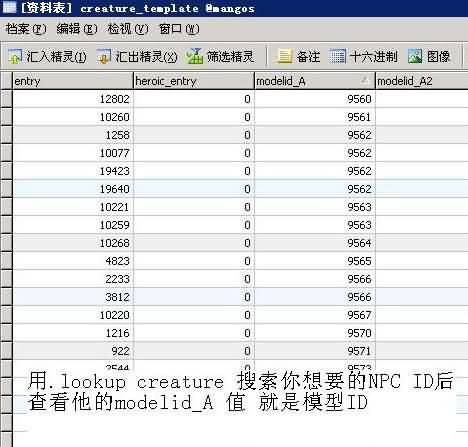Launch the 筛选精灵 filter wizard icon
The image size is (468, 447).
point(195,56)
